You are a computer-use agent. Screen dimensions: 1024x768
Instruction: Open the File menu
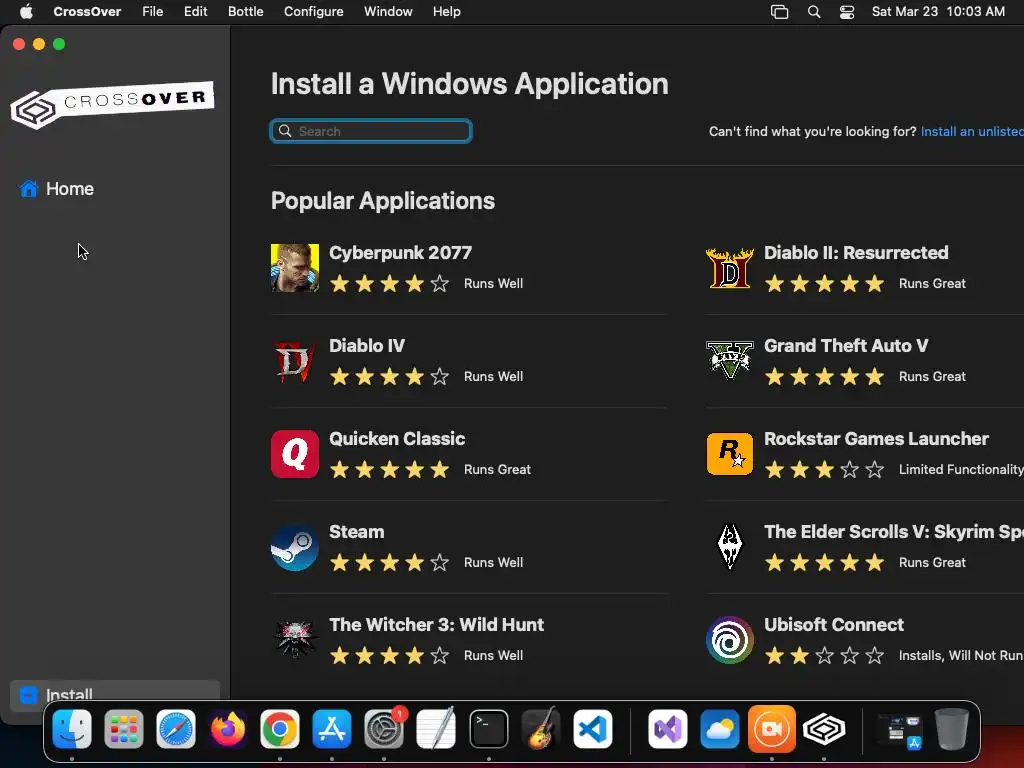pyautogui.click(x=153, y=11)
